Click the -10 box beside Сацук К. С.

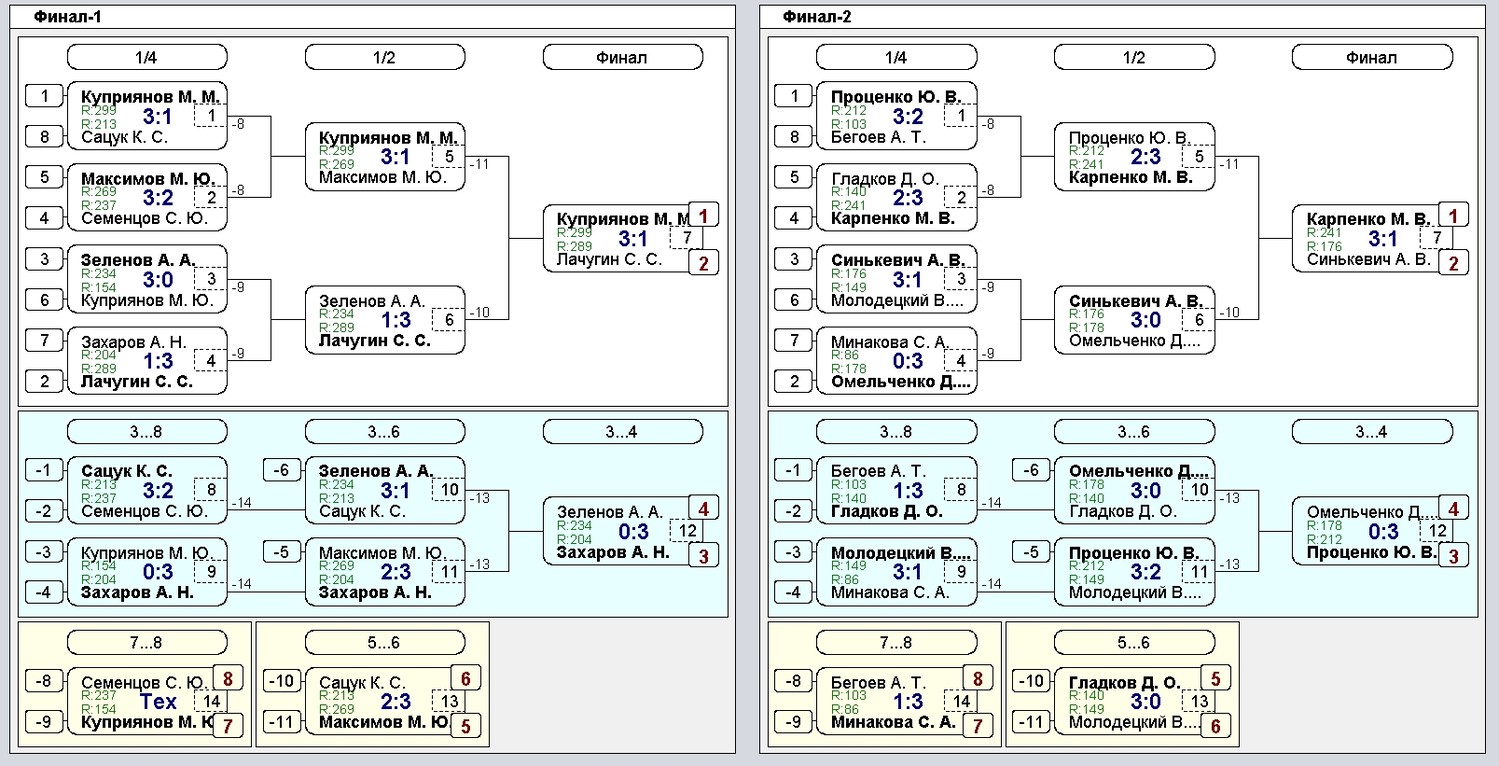pyautogui.click(x=282, y=681)
